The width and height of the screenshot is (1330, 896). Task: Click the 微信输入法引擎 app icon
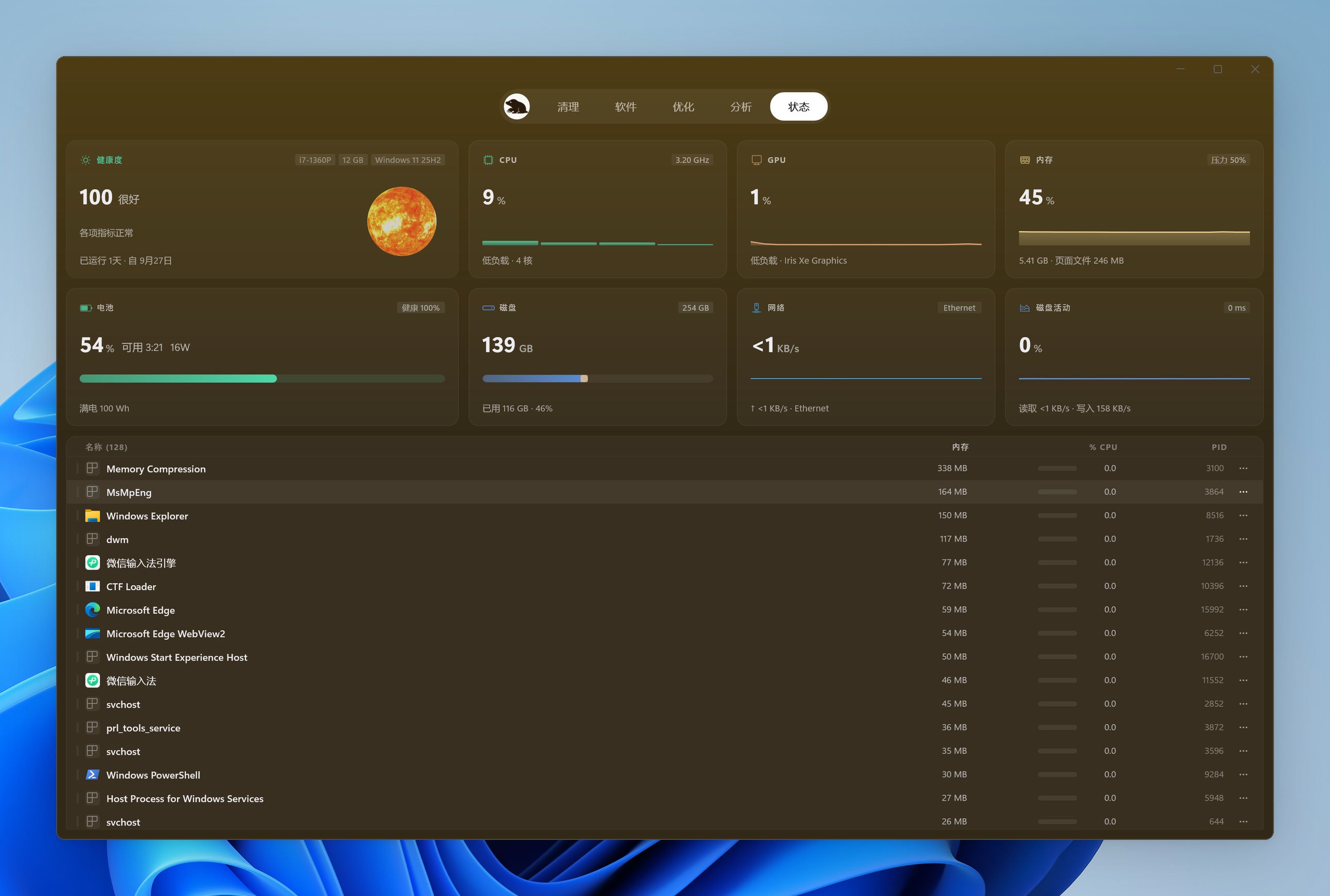(93, 563)
